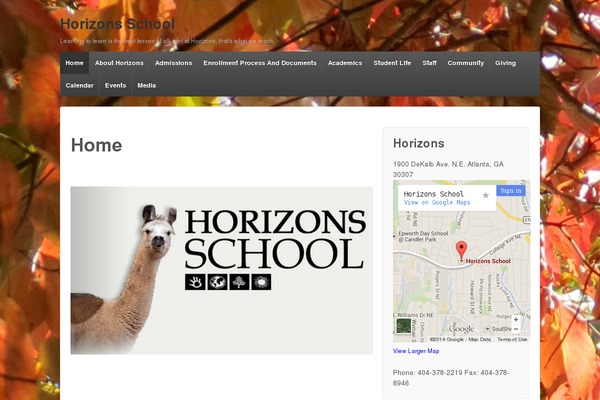Viewport: 600px width, 400px height.
Task: Click the tree symbol icon in banner
Action: 239,282
